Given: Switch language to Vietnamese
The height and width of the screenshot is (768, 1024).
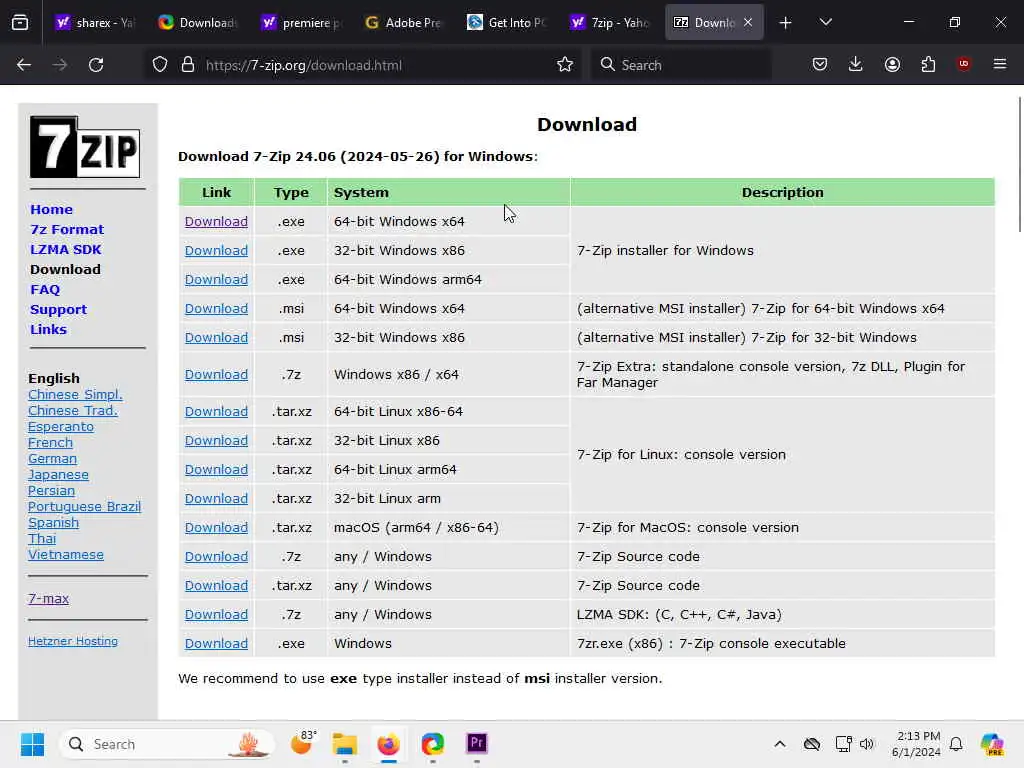Looking at the screenshot, I should click(66, 554).
